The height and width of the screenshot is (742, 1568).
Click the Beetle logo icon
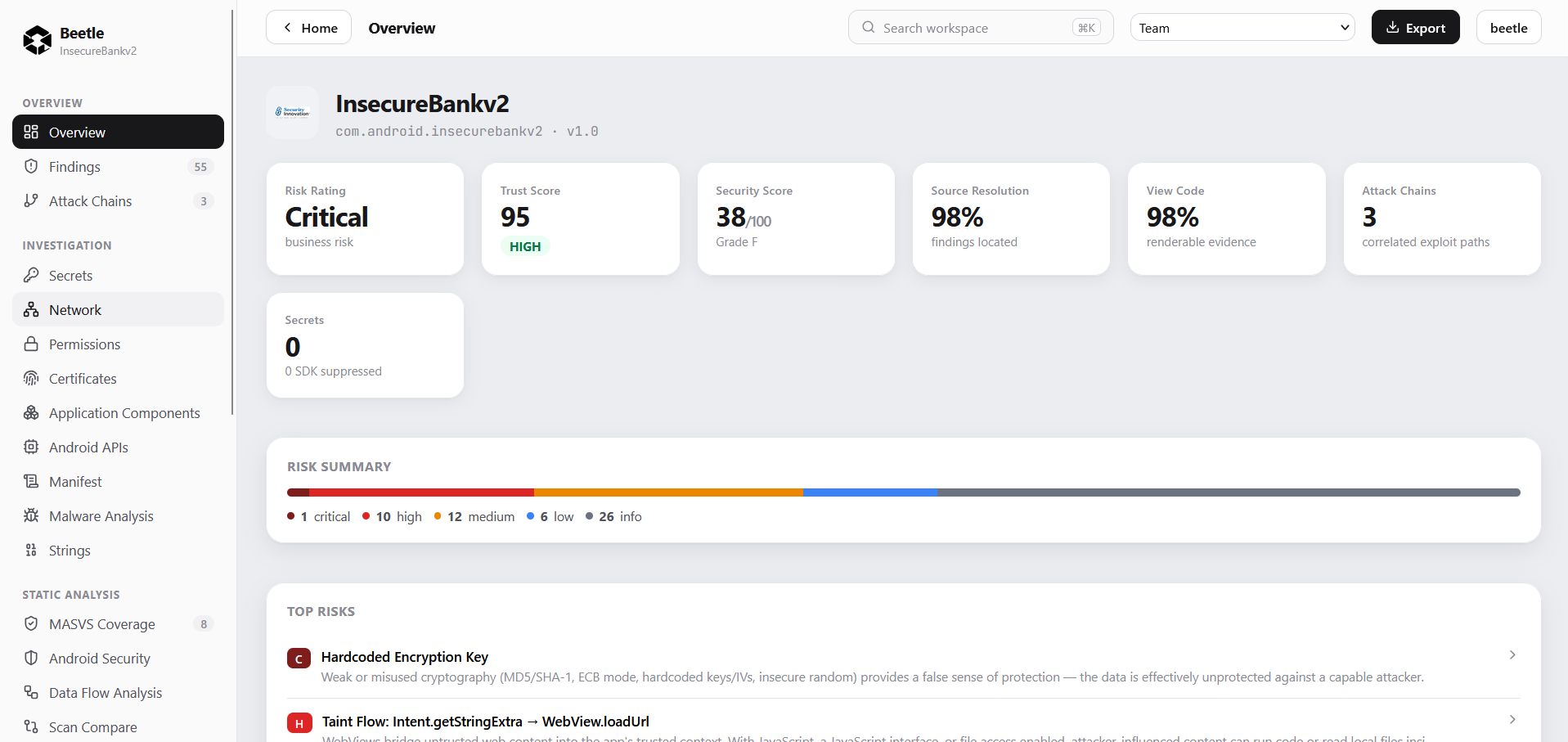(38, 40)
